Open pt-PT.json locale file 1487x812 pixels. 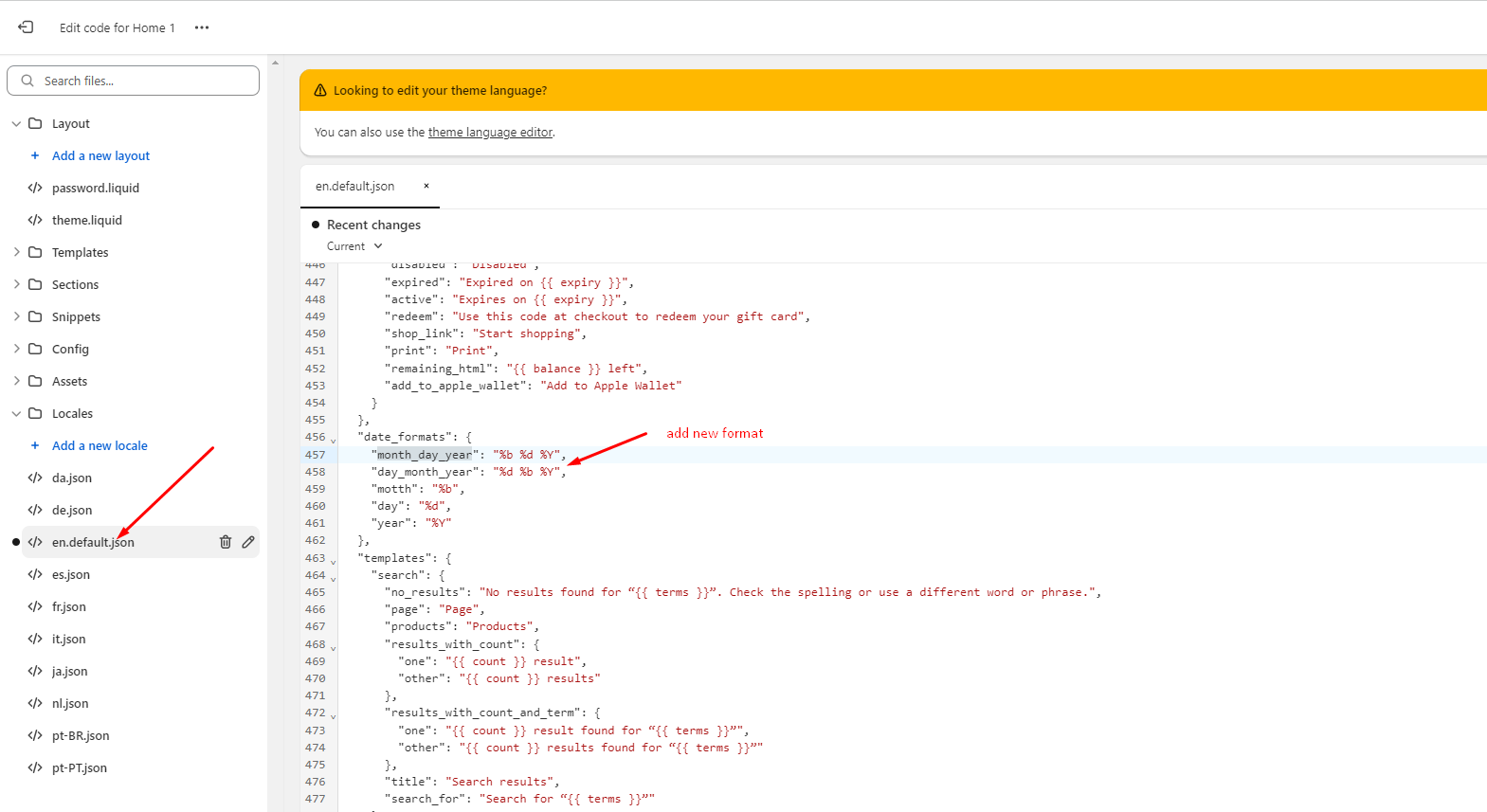(80, 767)
